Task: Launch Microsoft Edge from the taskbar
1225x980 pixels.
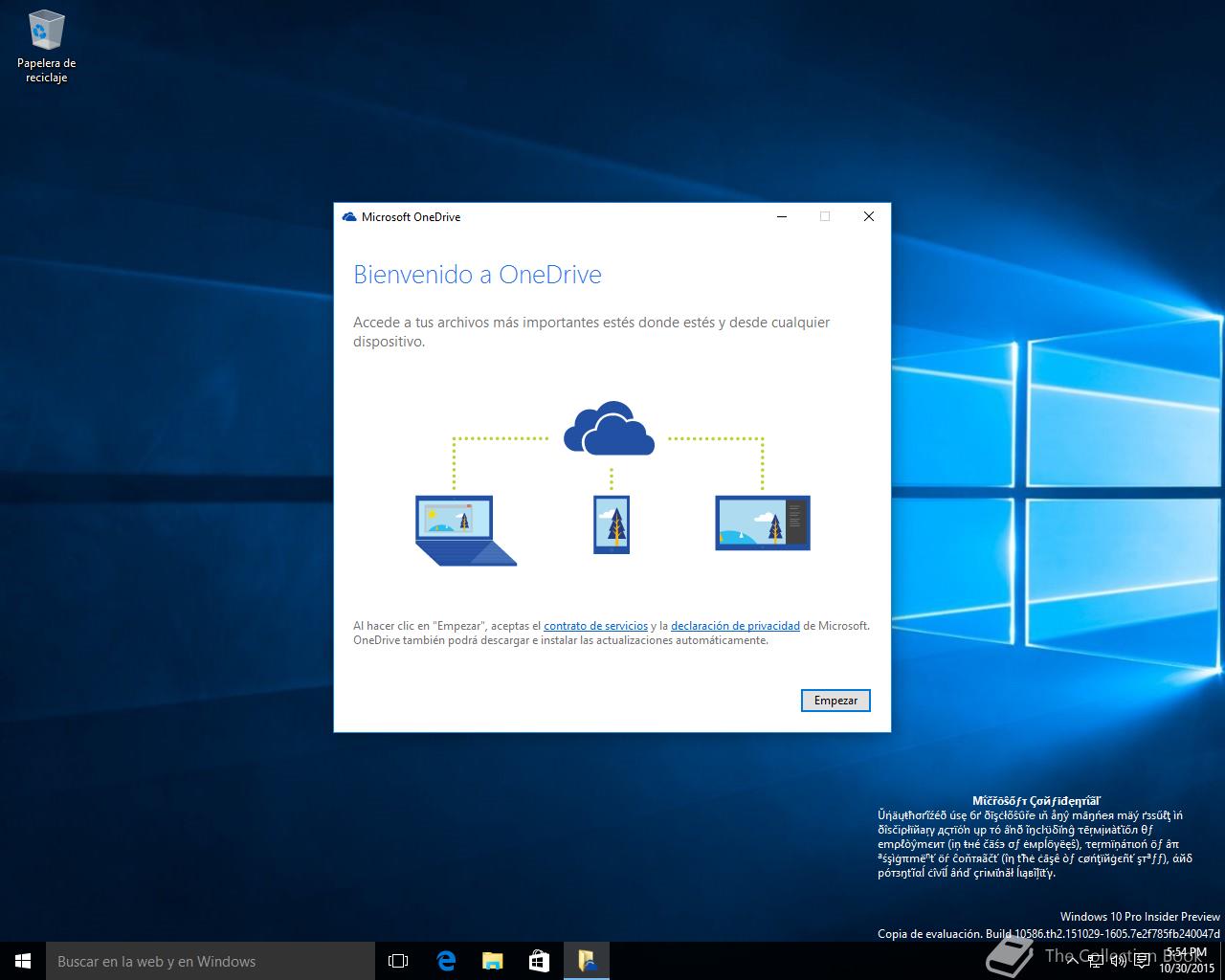Action: point(445,961)
